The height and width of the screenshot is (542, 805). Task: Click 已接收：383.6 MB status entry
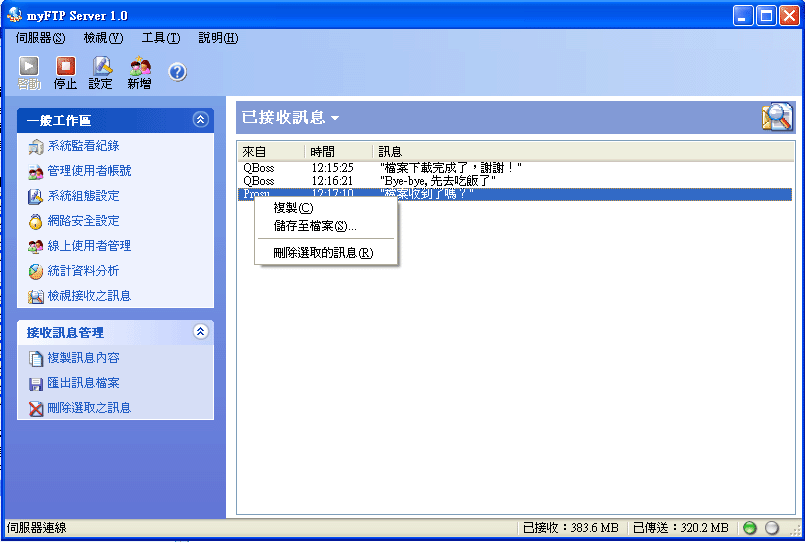[570, 528]
